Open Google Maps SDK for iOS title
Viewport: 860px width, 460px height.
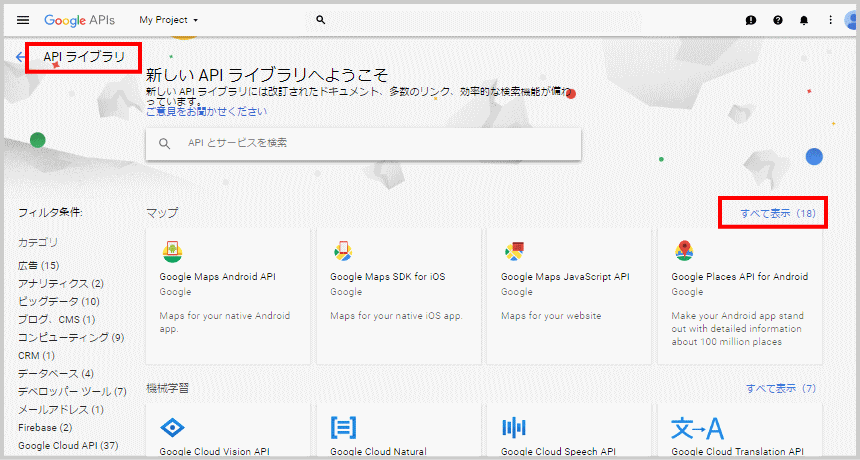coord(388,277)
